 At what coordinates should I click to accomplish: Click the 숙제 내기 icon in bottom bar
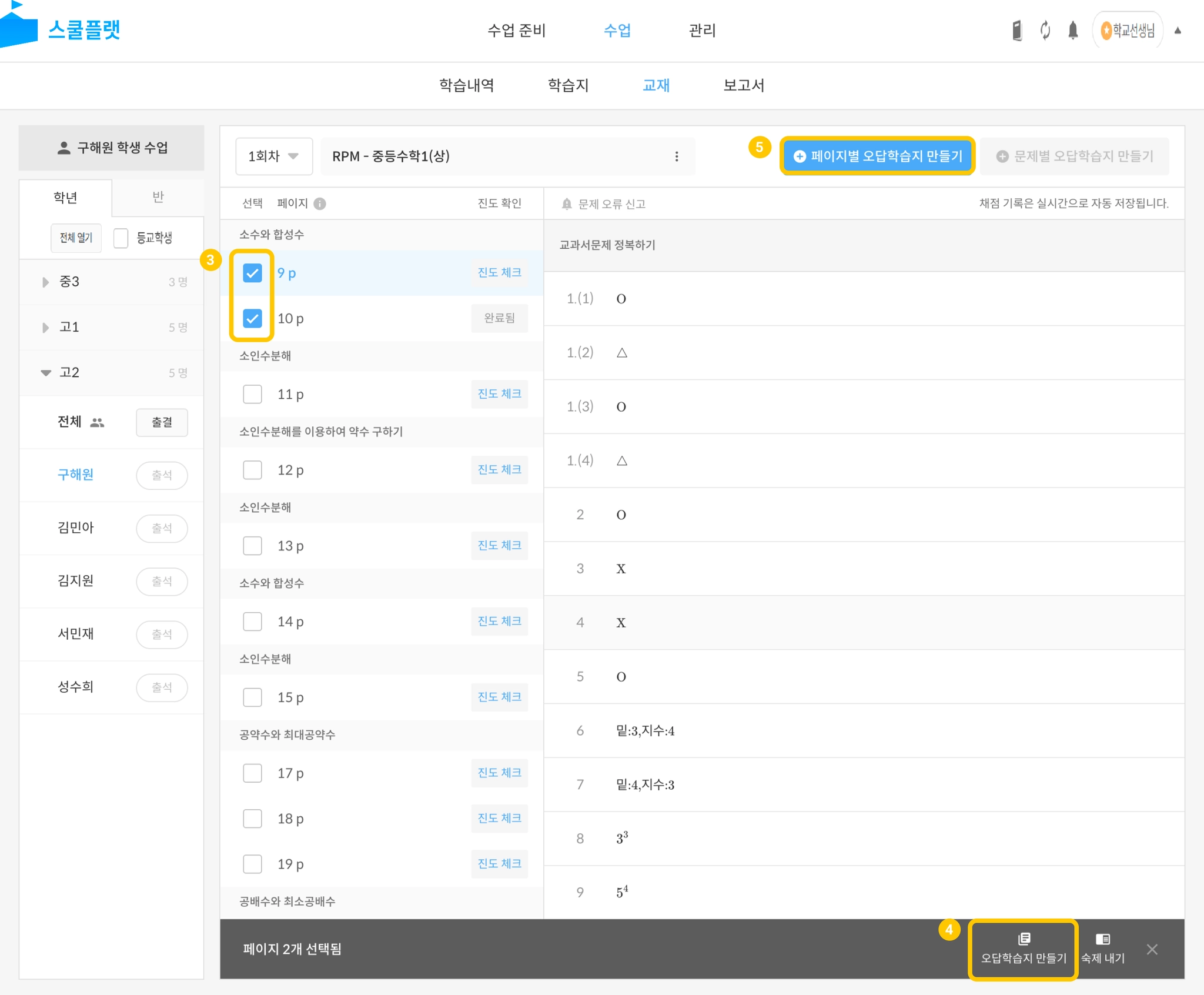(x=1103, y=939)
